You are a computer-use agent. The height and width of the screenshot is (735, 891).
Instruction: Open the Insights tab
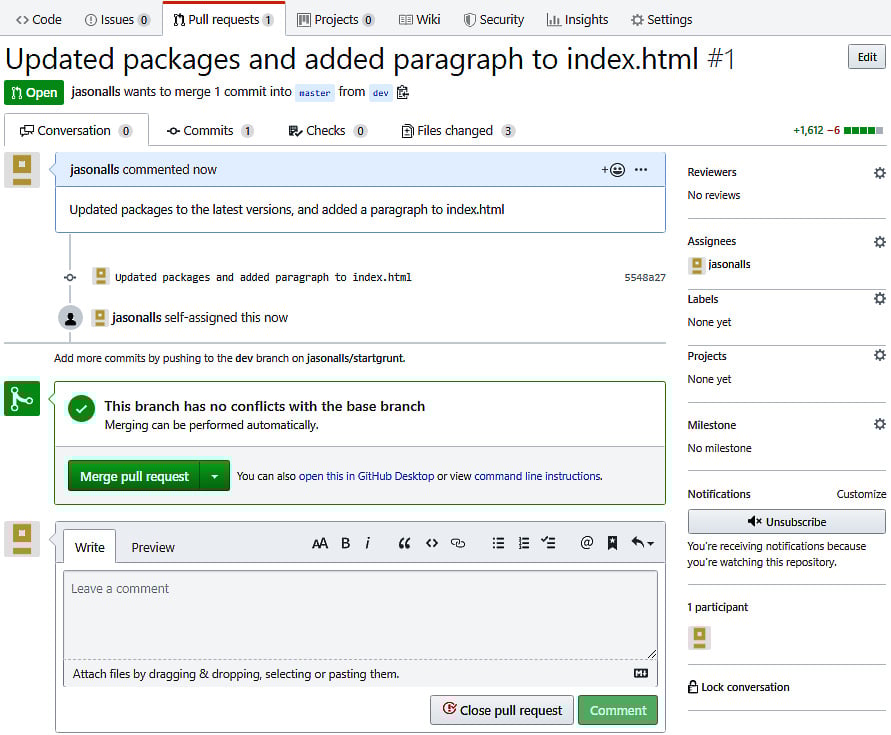(x=577, y=19)
